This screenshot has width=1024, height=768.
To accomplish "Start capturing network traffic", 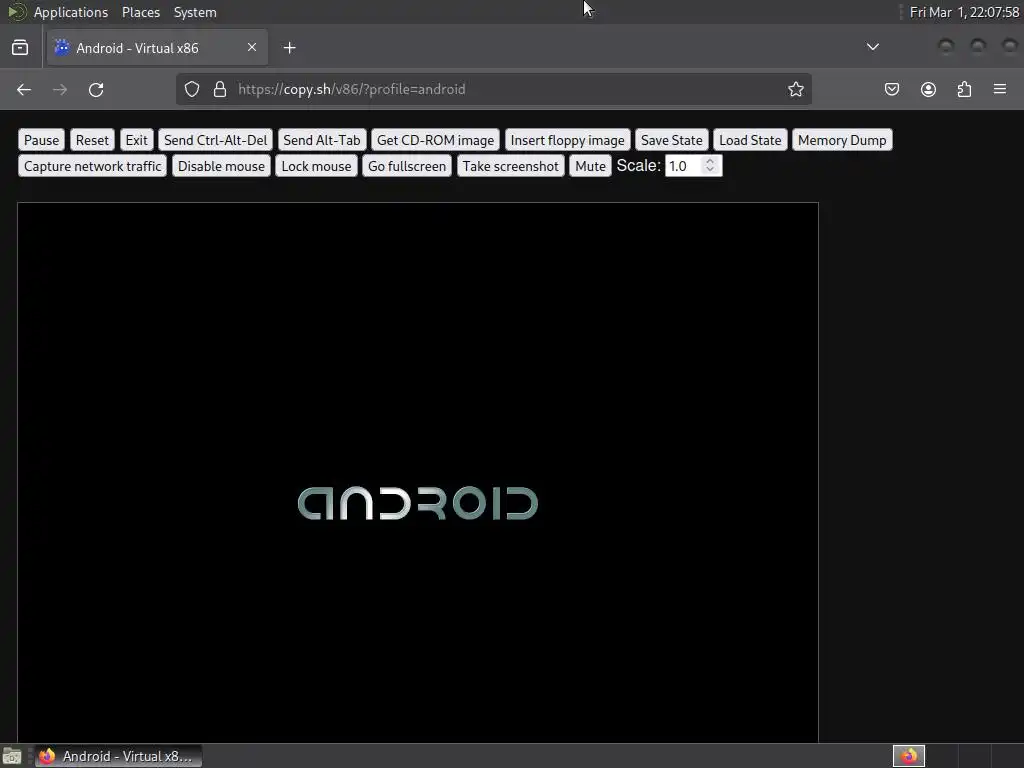I will [x=93, y=166].
